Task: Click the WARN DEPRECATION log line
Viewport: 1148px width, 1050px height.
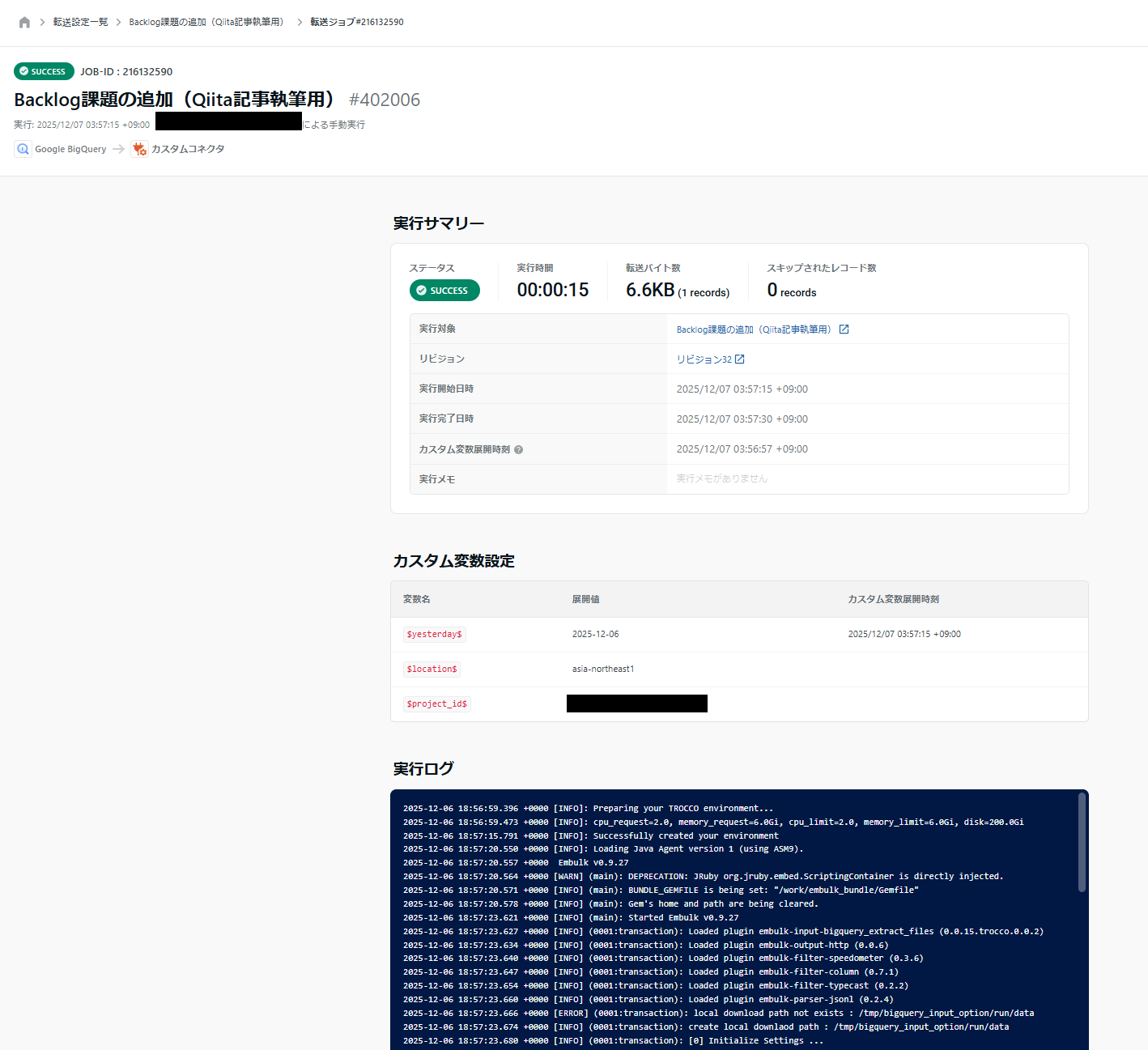Action: (x=703, y=876)
